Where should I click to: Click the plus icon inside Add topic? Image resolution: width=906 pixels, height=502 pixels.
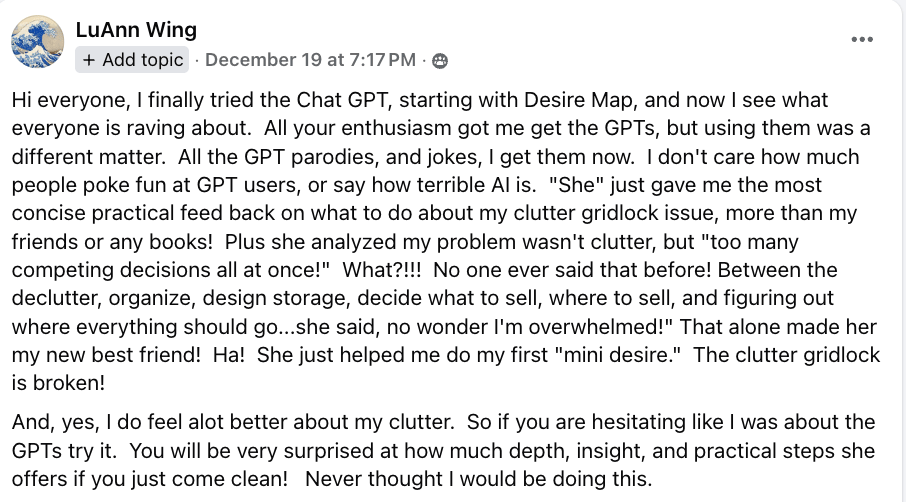(x=88, y=60)
